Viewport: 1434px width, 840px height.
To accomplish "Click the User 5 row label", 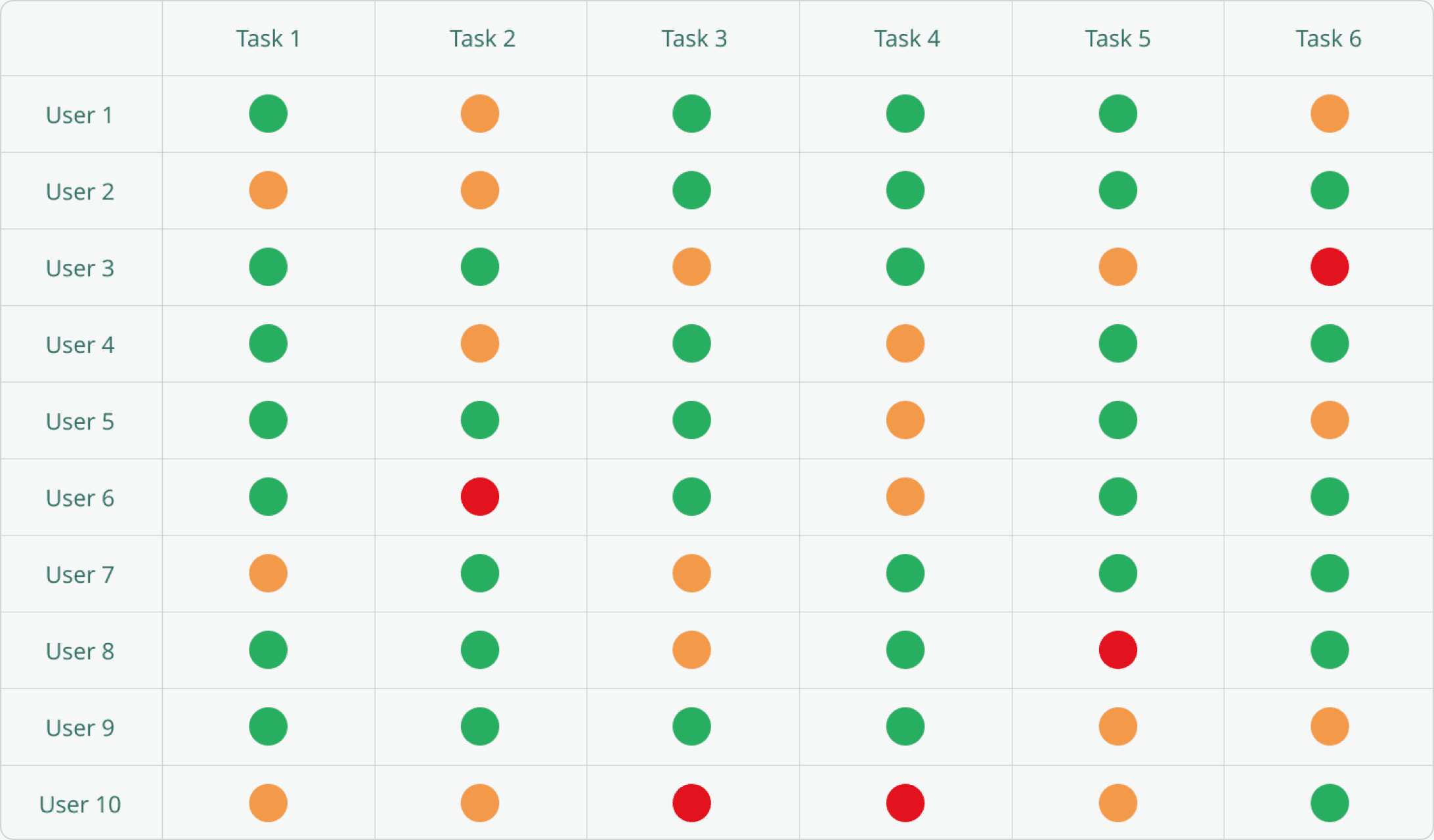I will point(80,421).
